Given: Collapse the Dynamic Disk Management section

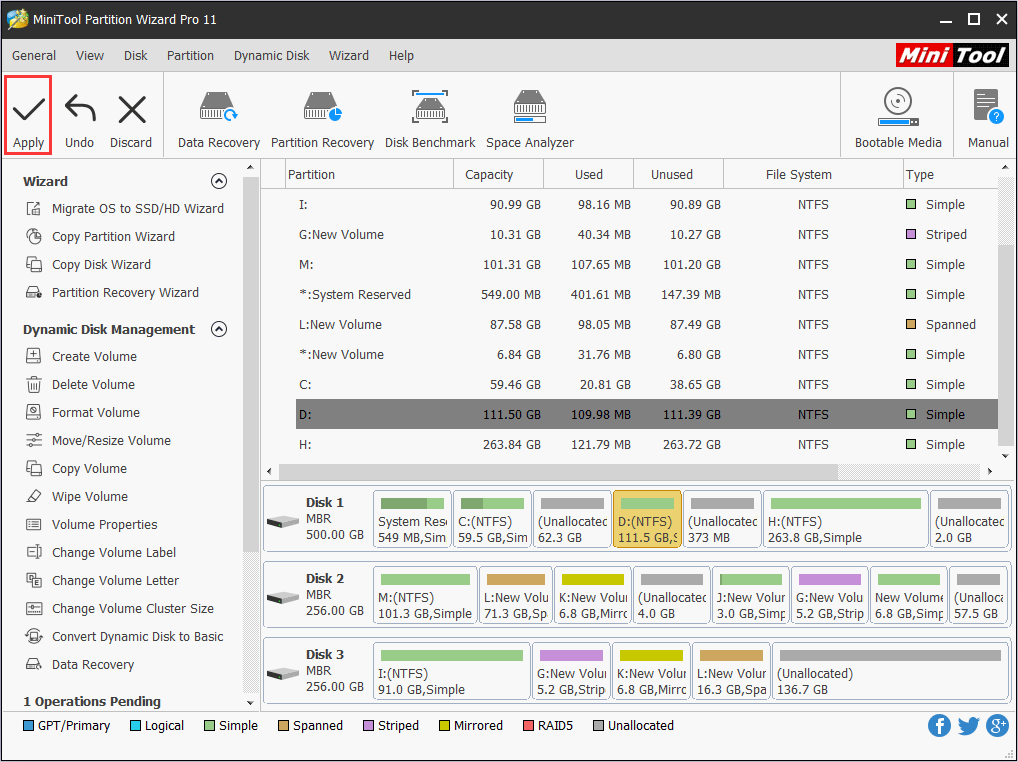Looking at the screenshot, I should click(x=219, y=329).
